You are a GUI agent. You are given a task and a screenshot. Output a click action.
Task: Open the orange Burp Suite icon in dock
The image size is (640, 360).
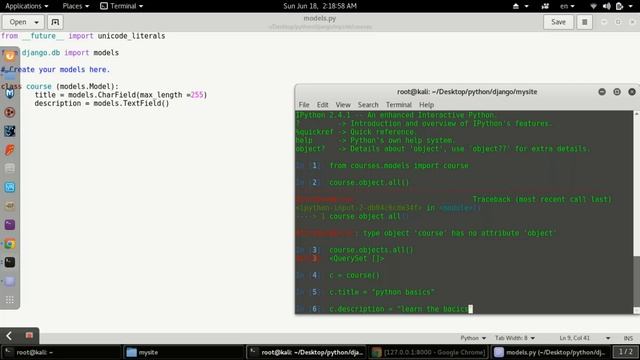(10, 150)
